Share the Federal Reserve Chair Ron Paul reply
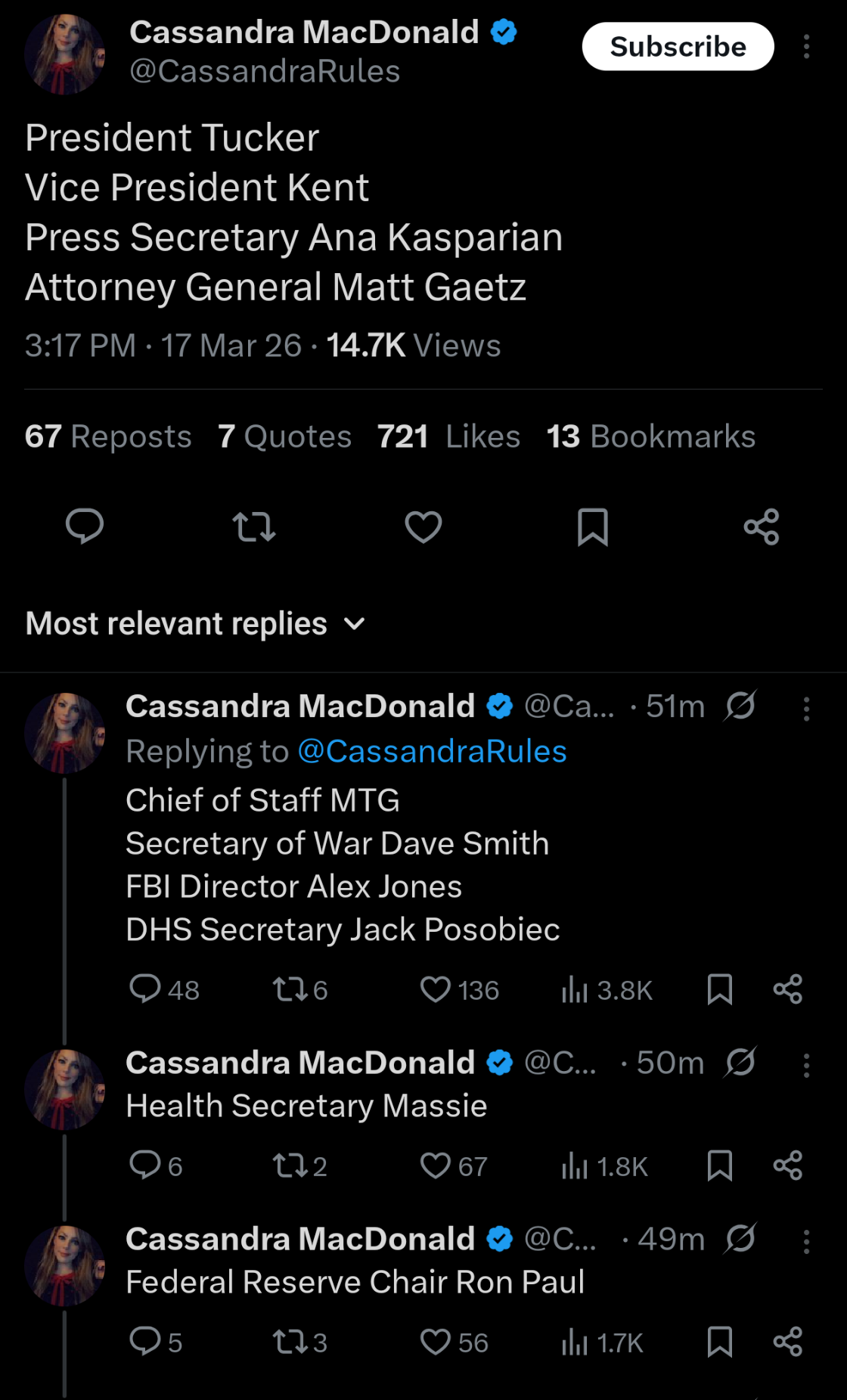The image size is (847, 1400). (x=787, y=1342)
